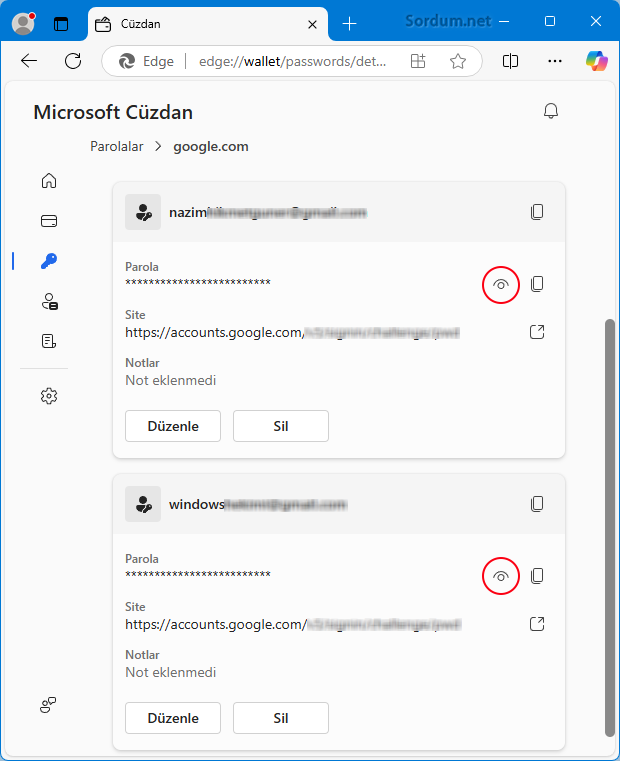Reveal password for windows account
Screen dimensions: 620x761
pos(501,576)
